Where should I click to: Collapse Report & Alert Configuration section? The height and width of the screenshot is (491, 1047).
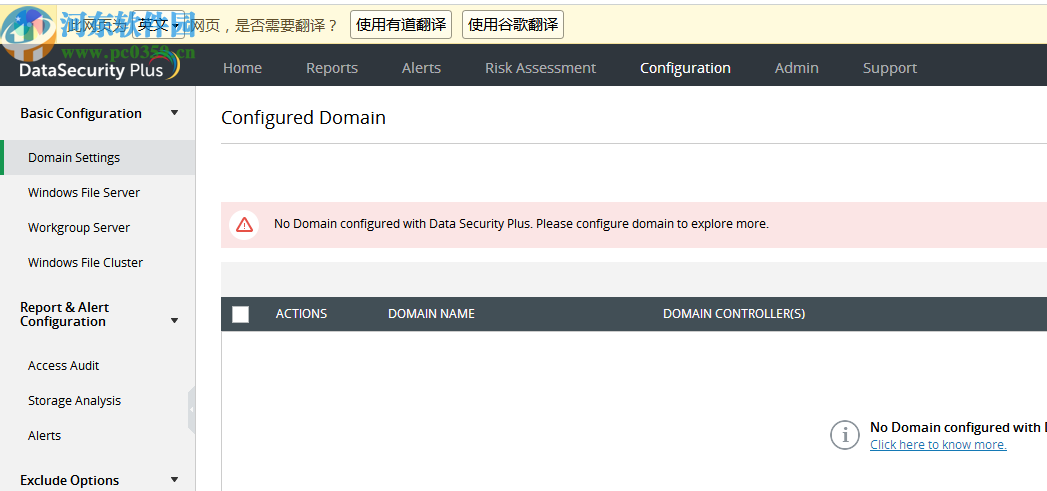point(174,321)
